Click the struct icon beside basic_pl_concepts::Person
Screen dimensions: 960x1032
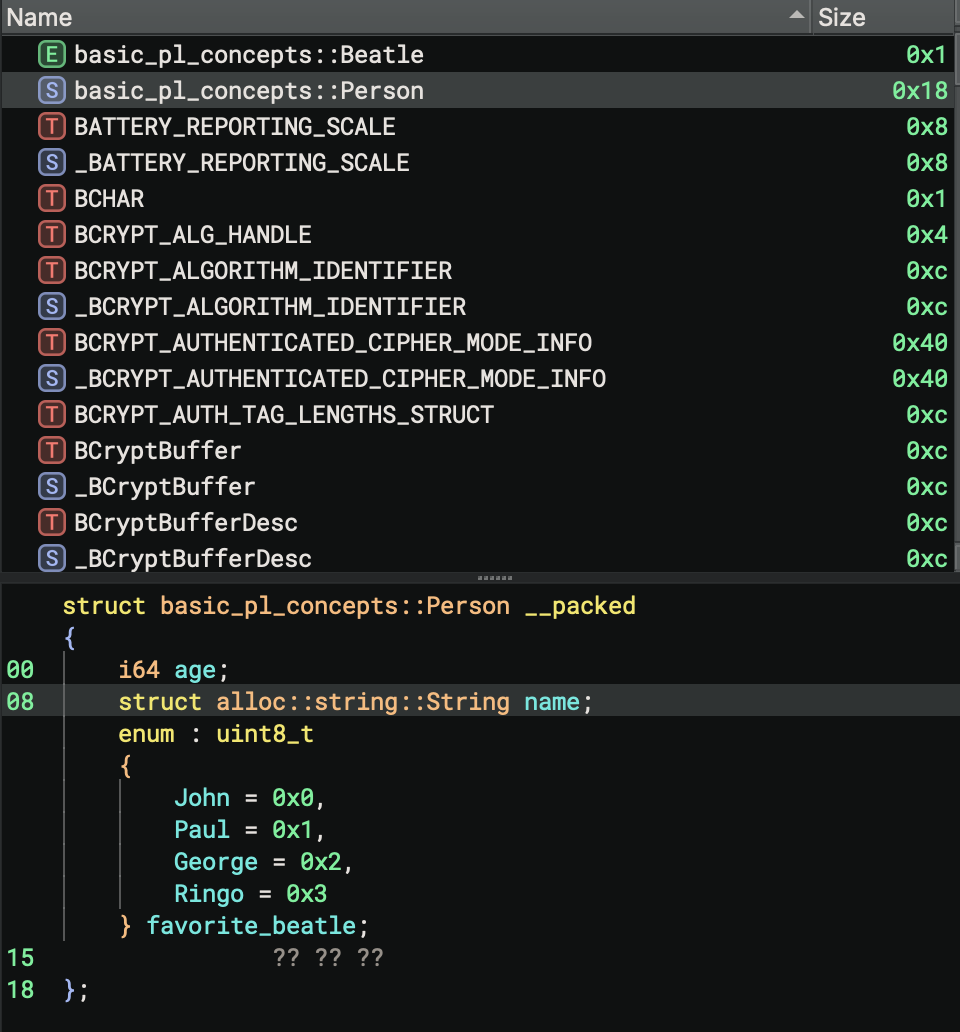pyautogui.click(x=51, y=91)
